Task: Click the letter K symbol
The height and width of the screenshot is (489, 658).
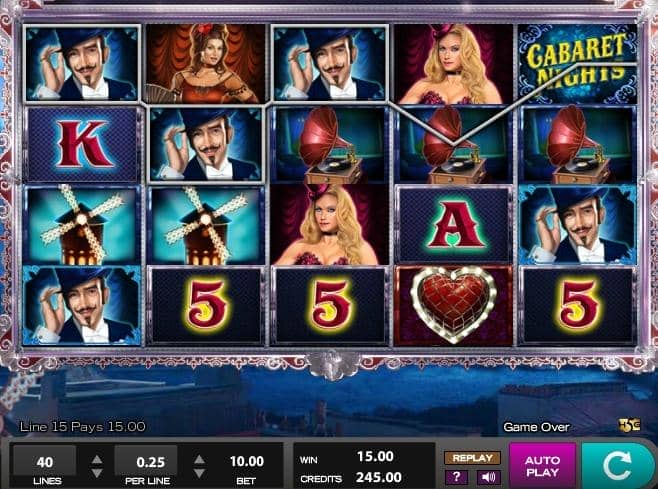Action: pyautogui.click(x=82, y=144)
